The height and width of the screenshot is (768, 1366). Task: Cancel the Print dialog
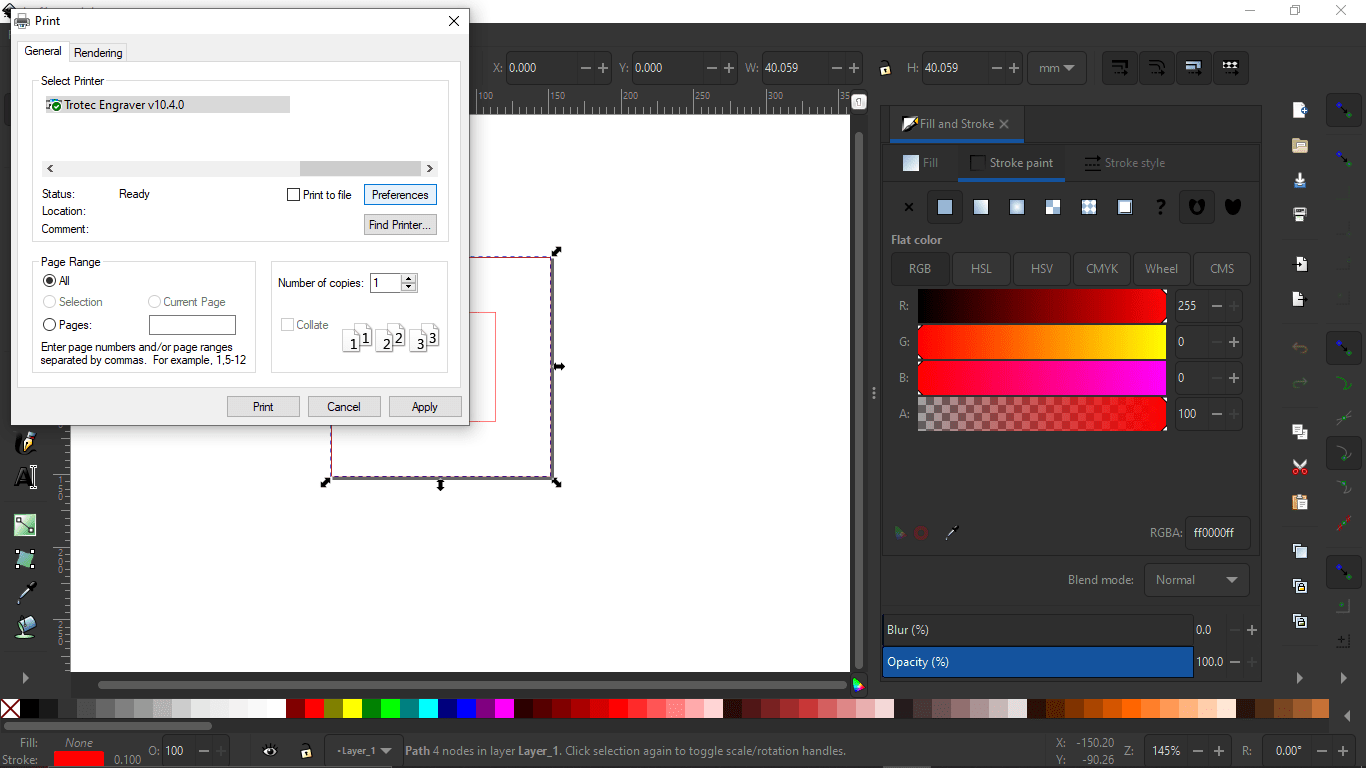(343, 407)
